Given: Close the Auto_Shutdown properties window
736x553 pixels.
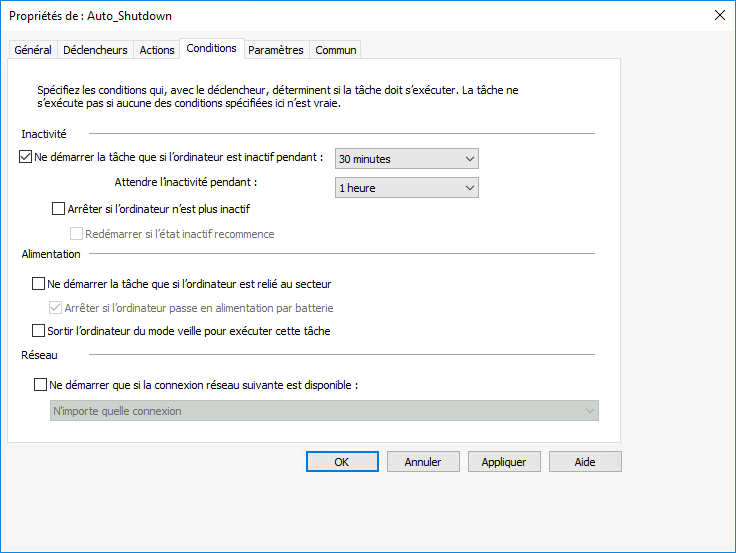Looking at the screenshot, I should click(720, 15).
